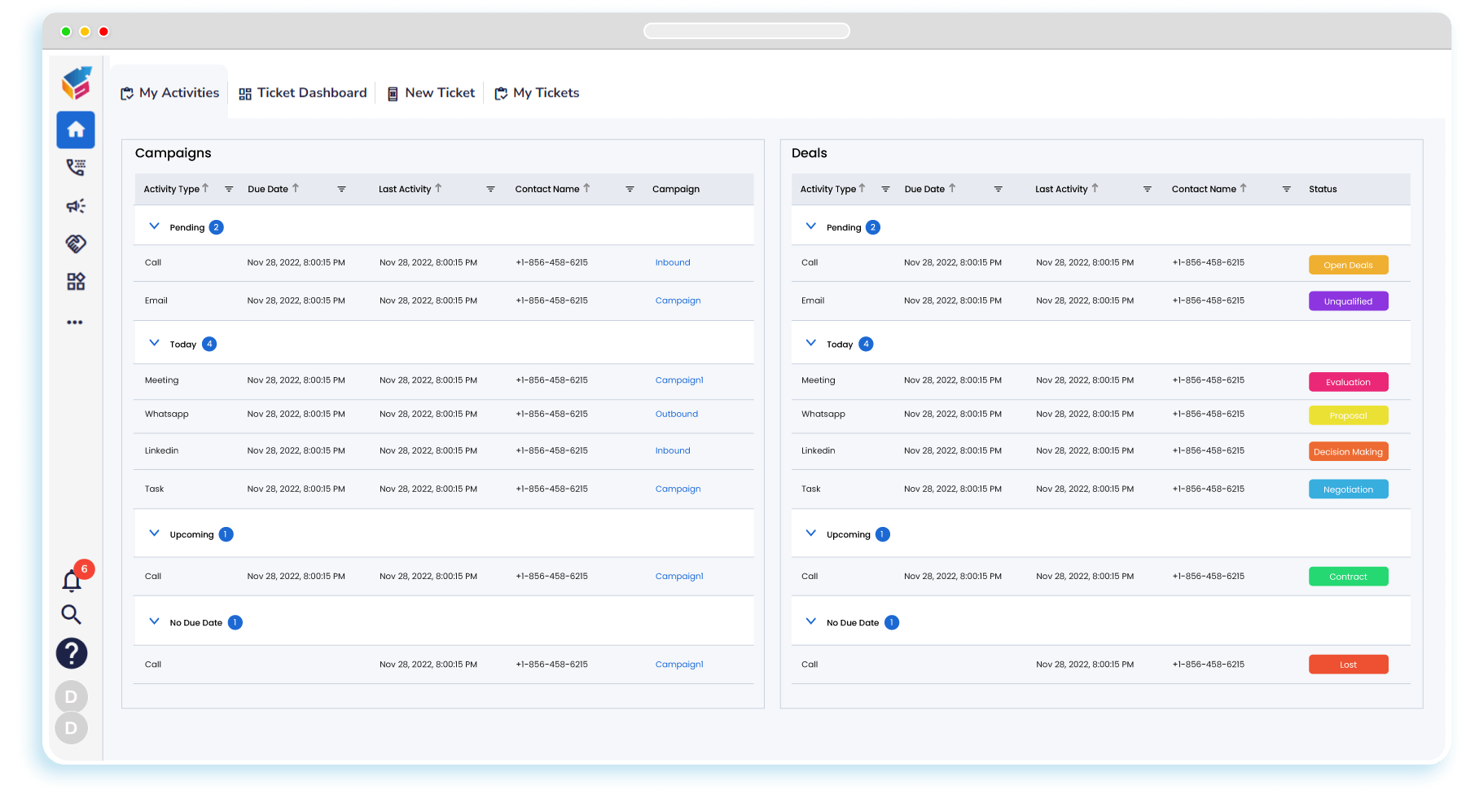Switch to the Ticket Dashboard tab
The image size is (1466, 812).
302,92
